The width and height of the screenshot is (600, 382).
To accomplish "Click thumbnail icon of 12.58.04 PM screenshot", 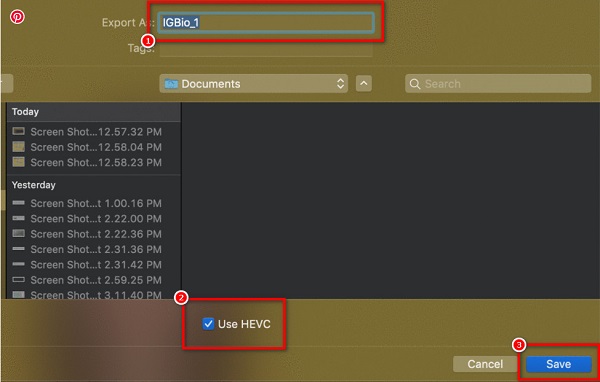I will pos(18,147).
